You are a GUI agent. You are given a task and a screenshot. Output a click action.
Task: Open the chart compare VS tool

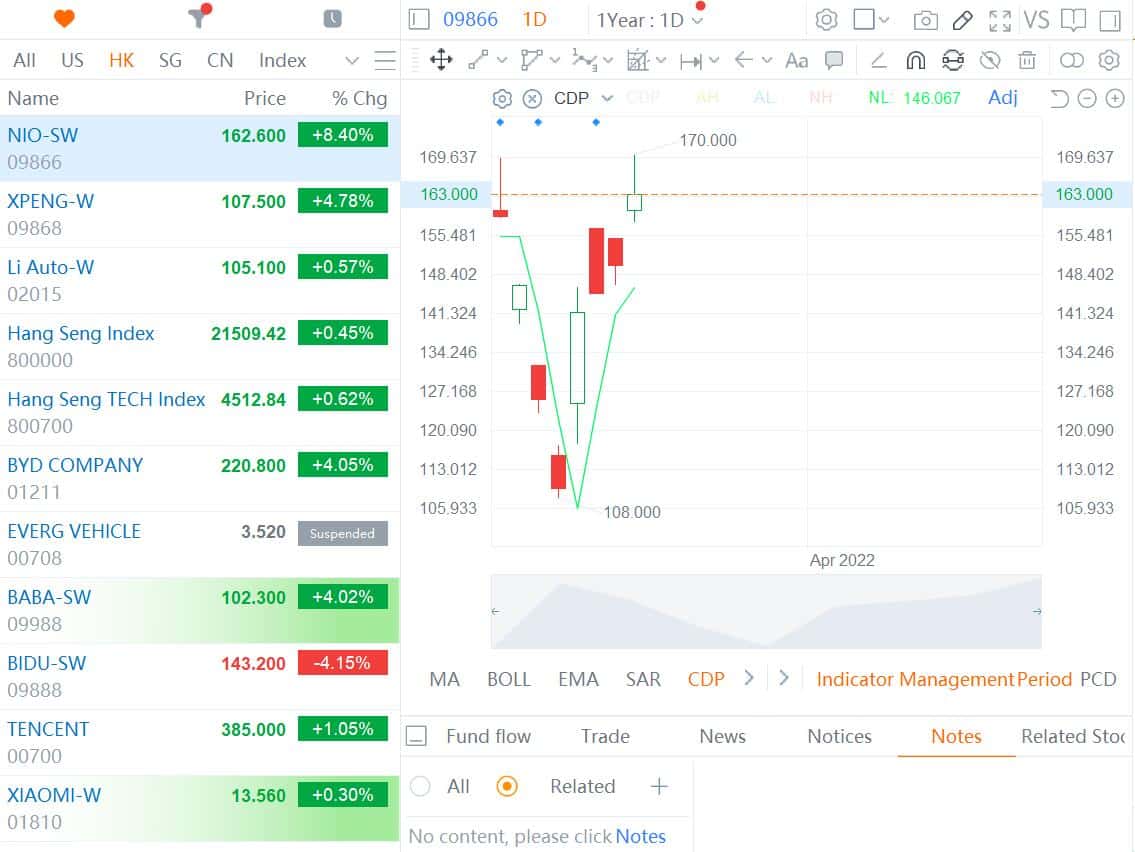[x=1037, y=19]
